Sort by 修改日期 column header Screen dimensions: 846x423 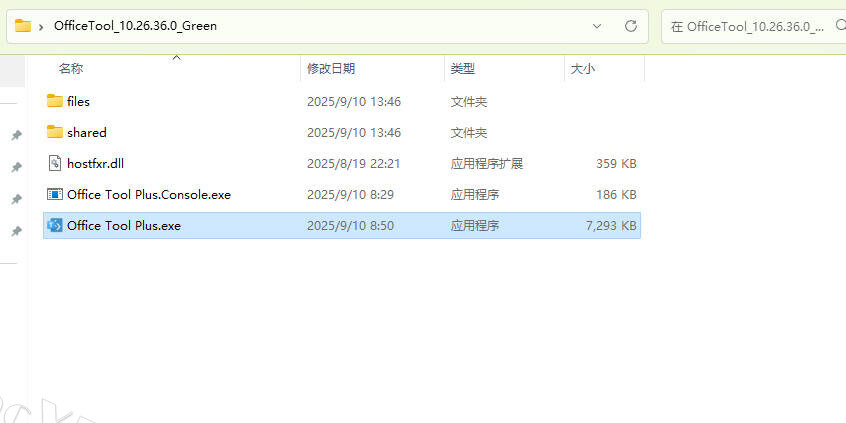(331, 69)
